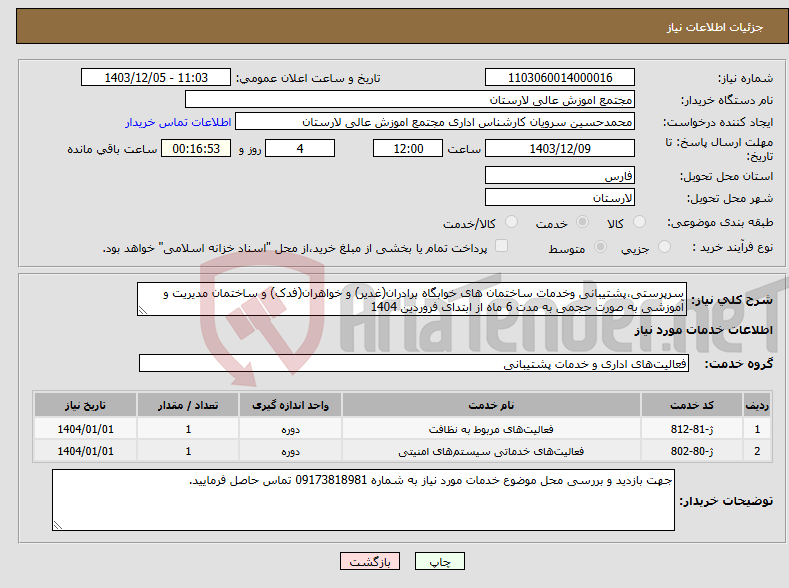Click the delivery province field فارس
This screenshot has height=588, width=789.
coord(560,176)
